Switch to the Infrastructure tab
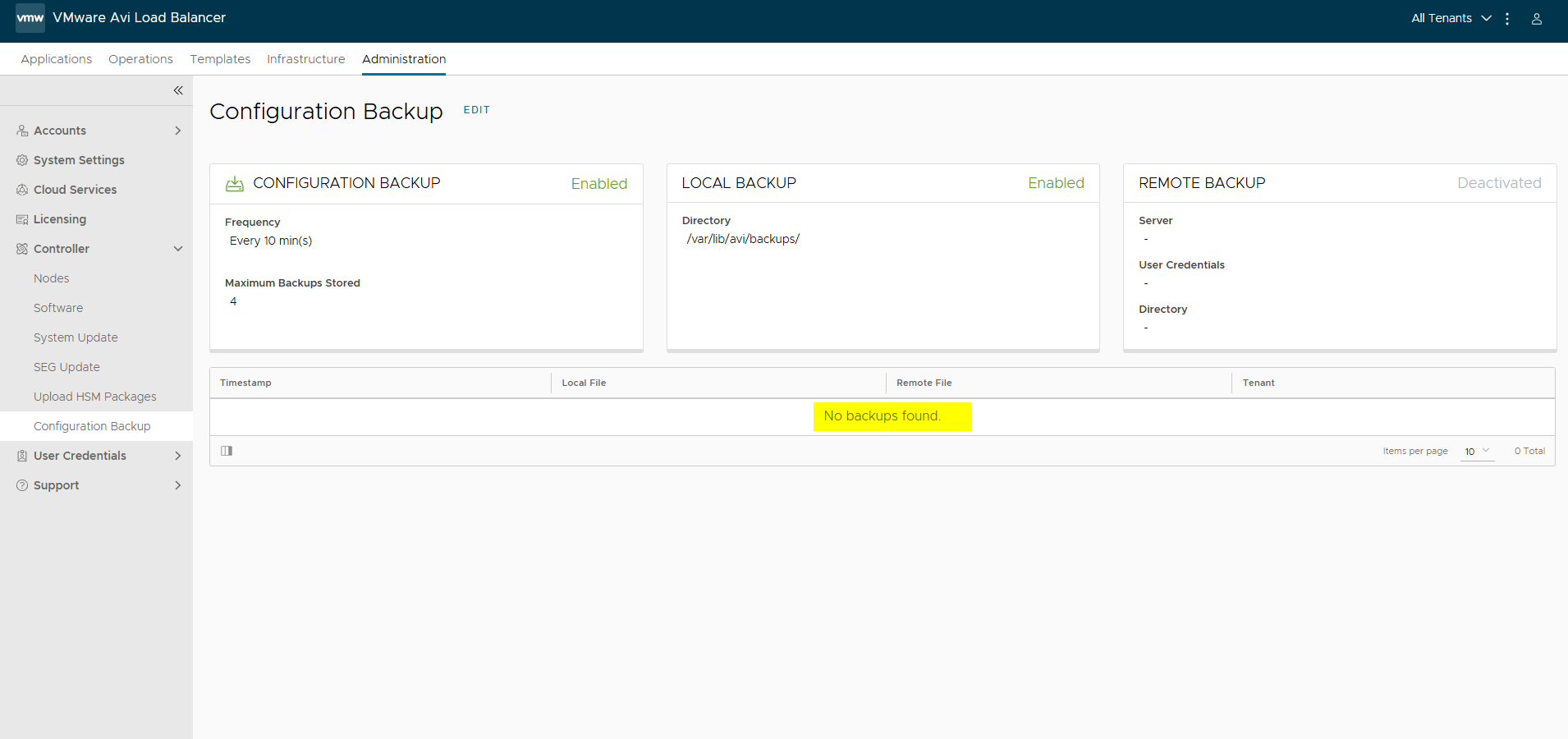This screenshot has width=1568, height=739. click(x=305, y=59)
